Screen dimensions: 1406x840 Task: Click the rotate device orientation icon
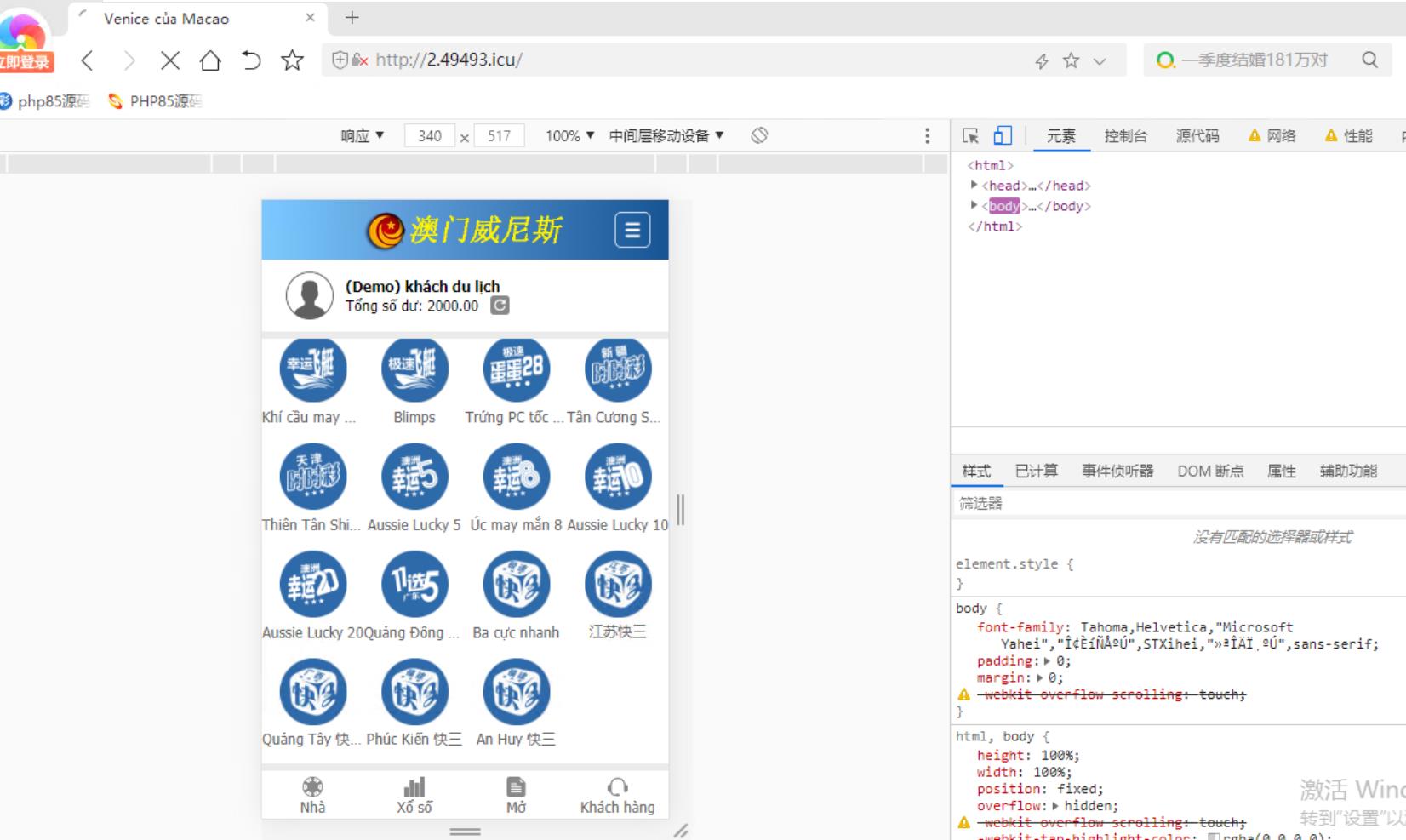[759, 135]
